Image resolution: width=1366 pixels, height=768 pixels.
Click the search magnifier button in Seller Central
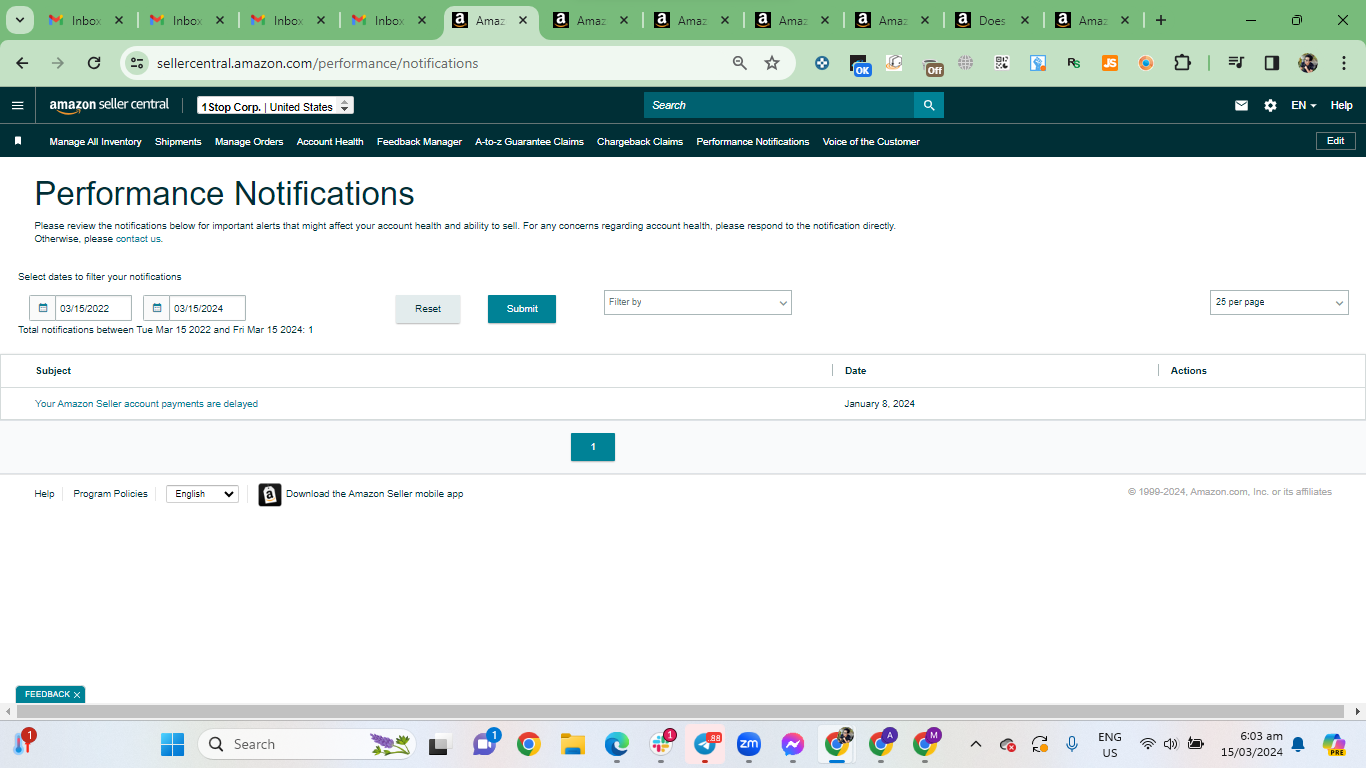[x=929, y=105]
